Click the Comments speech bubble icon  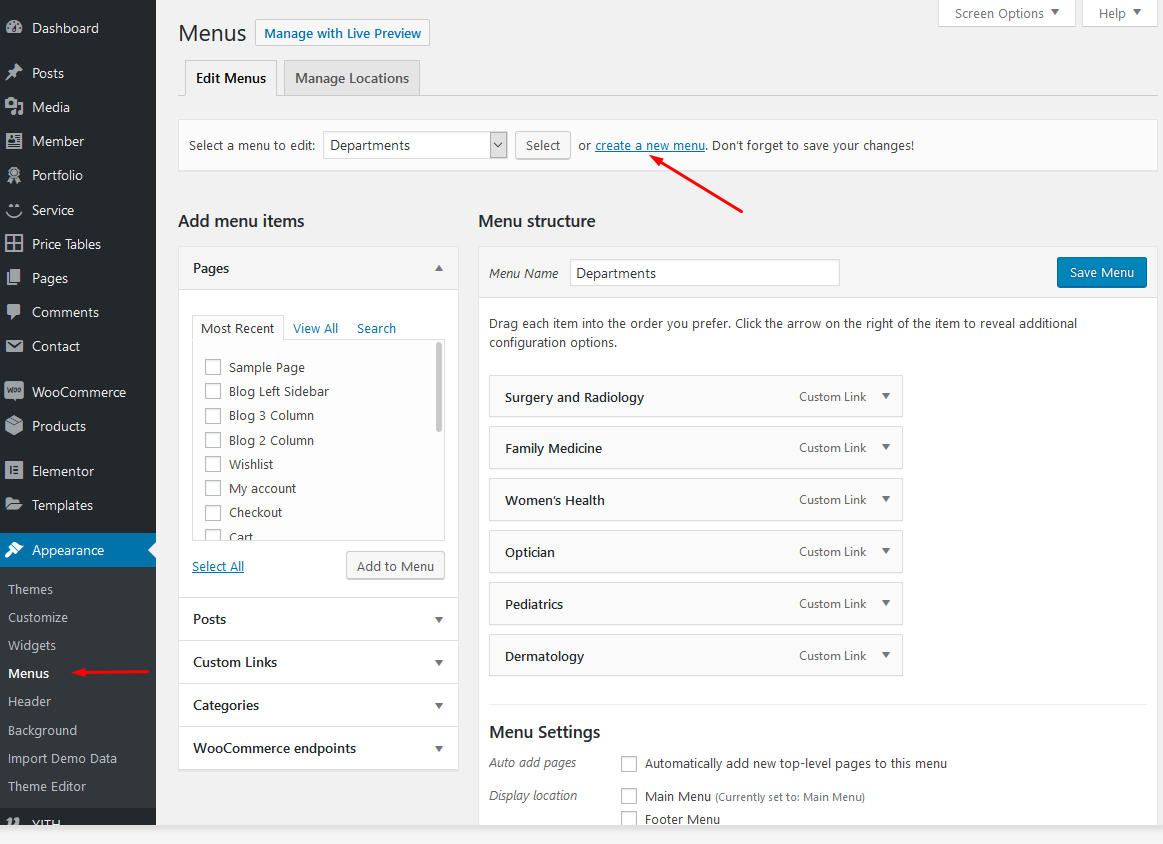(14, 312)
